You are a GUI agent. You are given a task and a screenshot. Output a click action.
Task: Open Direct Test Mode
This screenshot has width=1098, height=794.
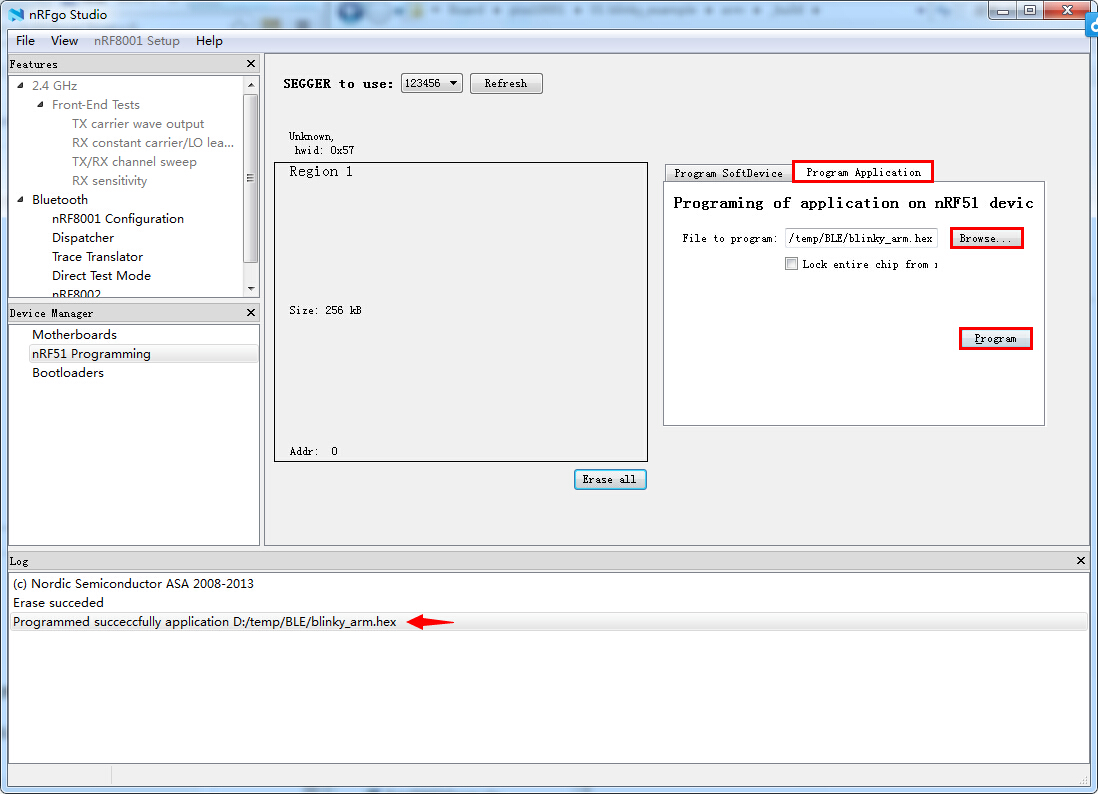point(102,275)
